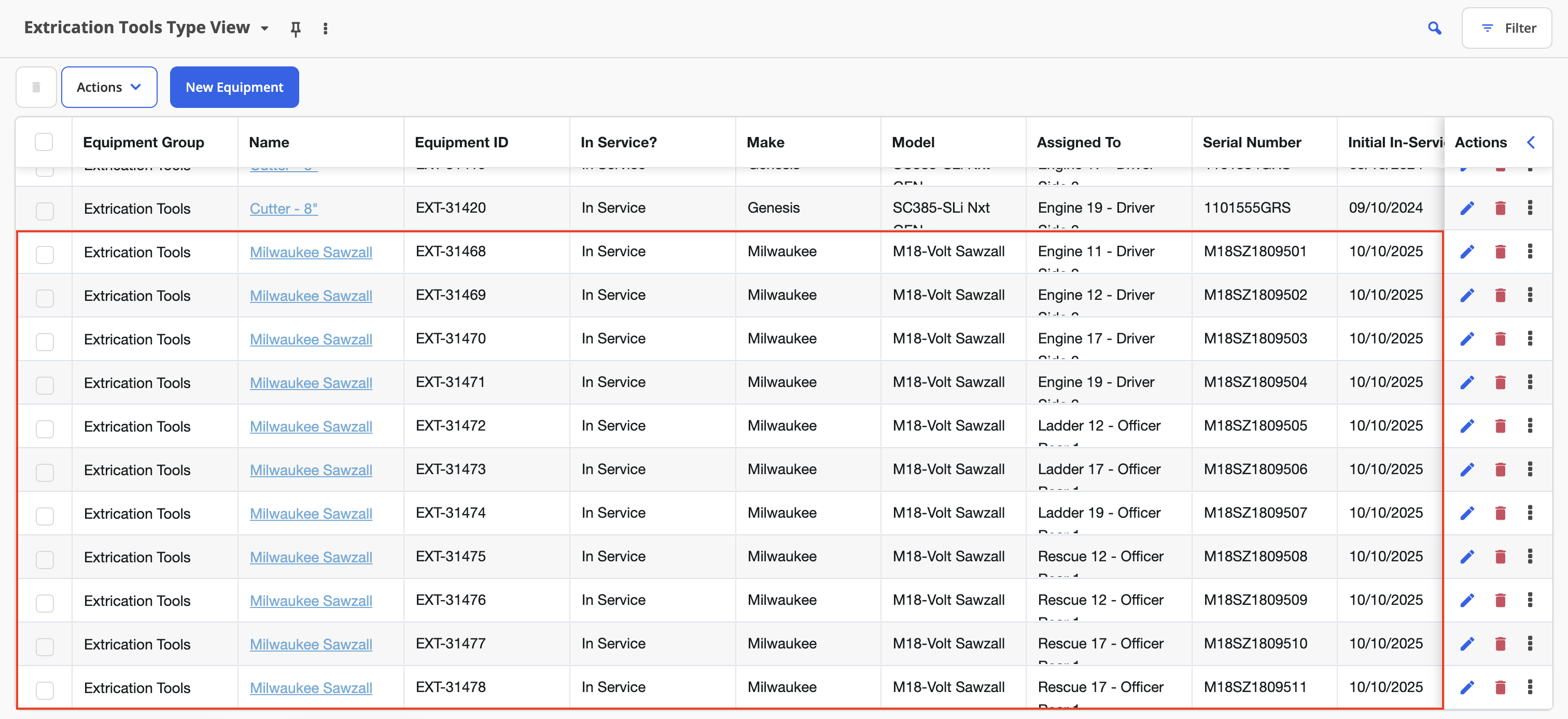Open more options for the EXT-31476 row

pos(1530,600)
